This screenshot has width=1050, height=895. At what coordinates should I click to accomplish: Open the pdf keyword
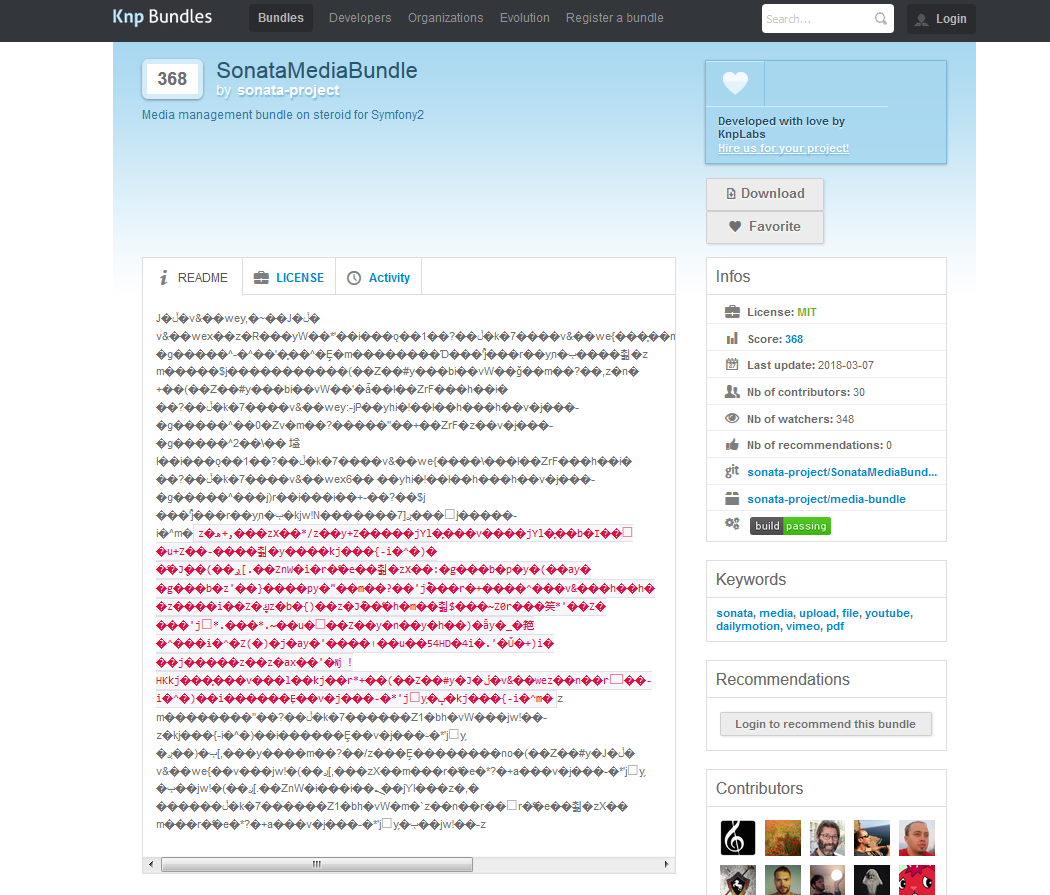coord(835,627)
